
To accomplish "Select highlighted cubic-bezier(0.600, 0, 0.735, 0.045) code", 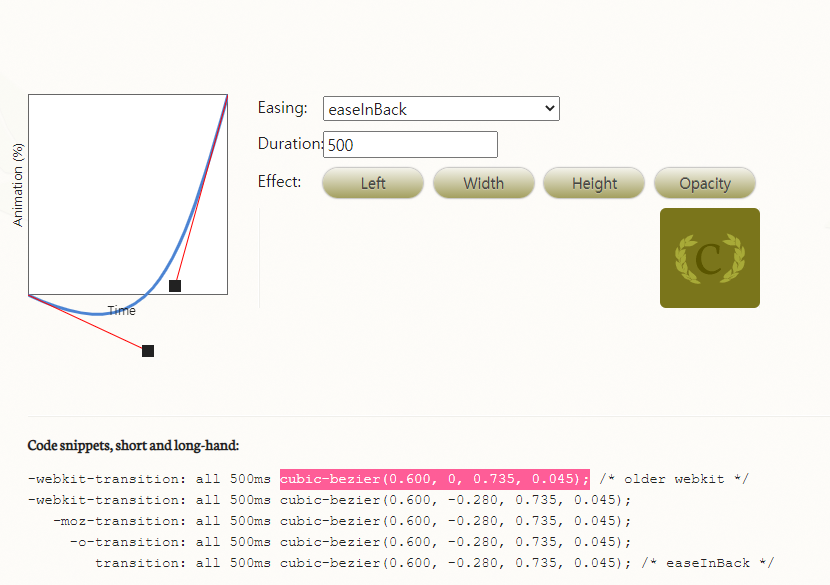I will point(435,479).
